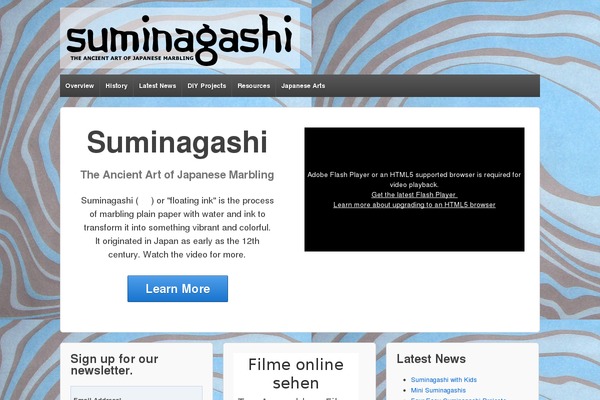Click the Learn More button
Image resolution: width=600 pixels, height=400 pixels.
(x=178, y=289)
